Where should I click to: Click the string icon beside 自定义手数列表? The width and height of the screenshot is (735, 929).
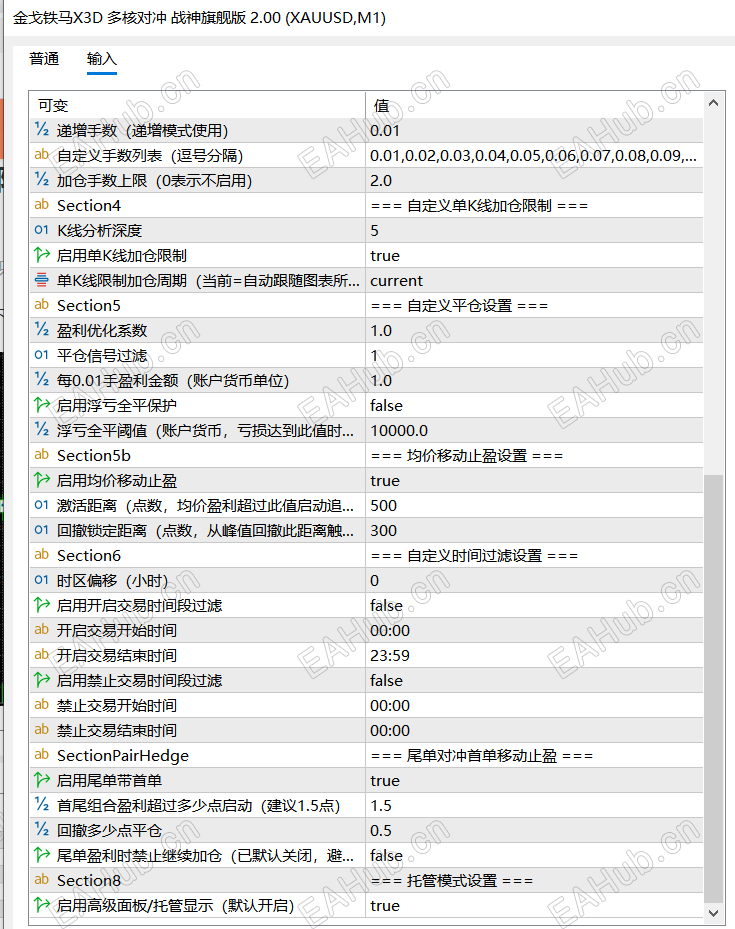(x=41, y=155)
